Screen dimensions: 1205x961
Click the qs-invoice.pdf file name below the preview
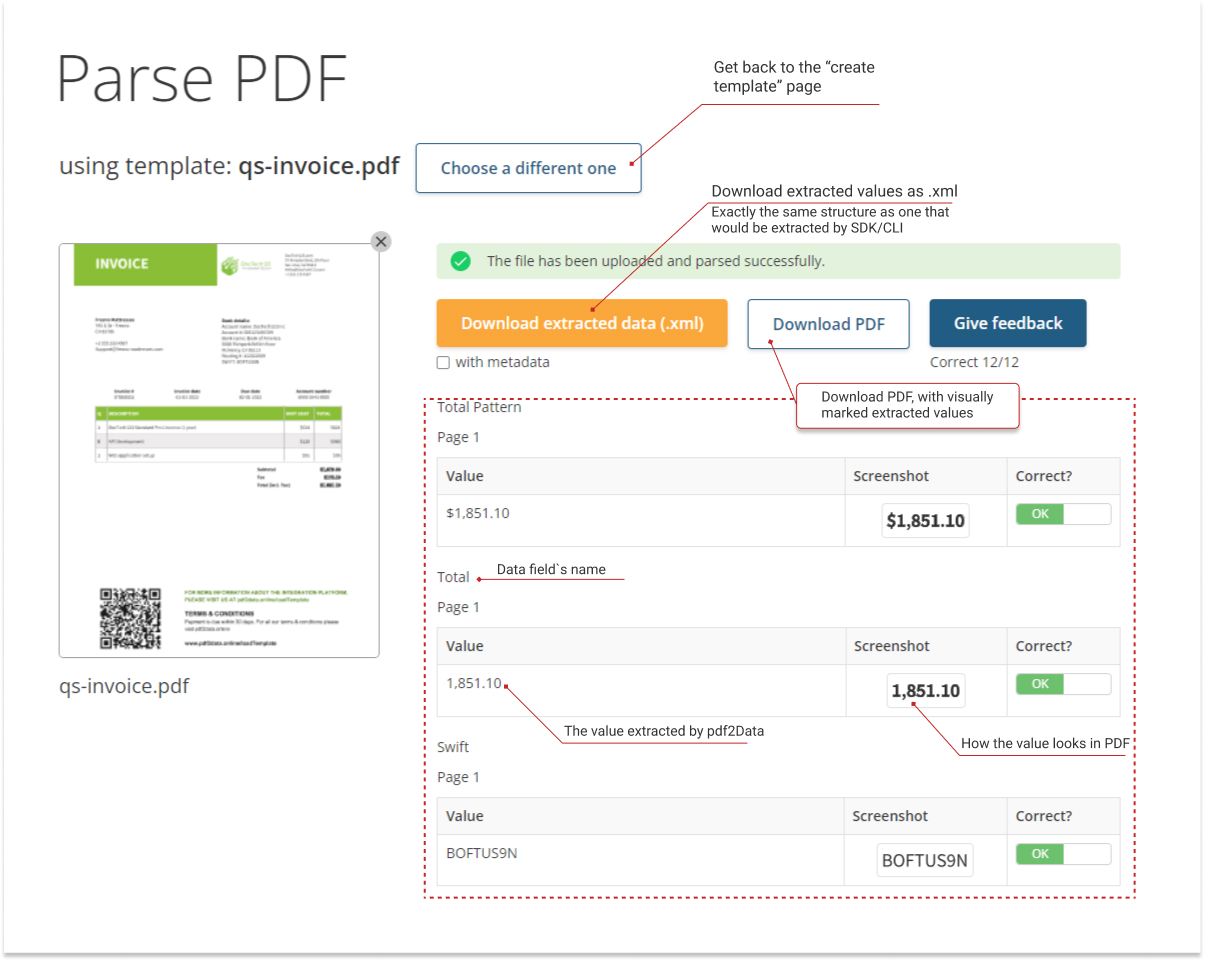[124, 686]
